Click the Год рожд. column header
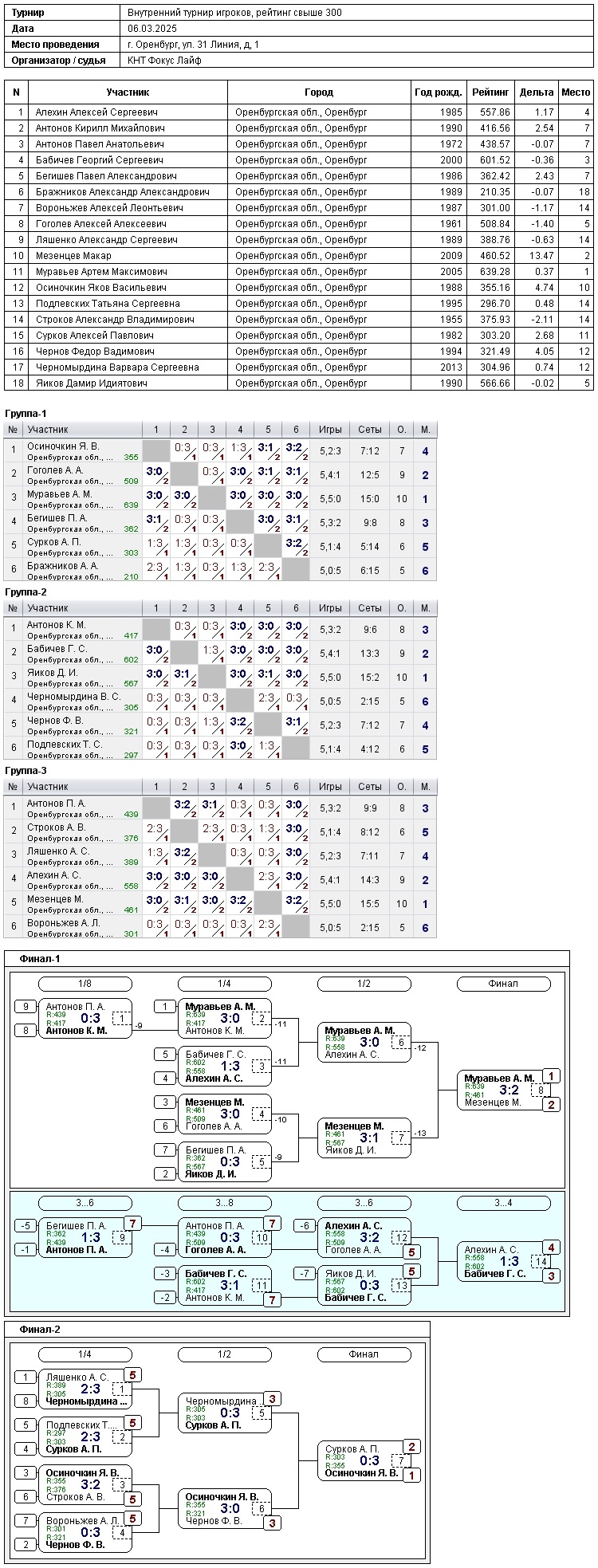Image resolution: width=598 pixels, height=1568 pixels. tap(439, 92)
